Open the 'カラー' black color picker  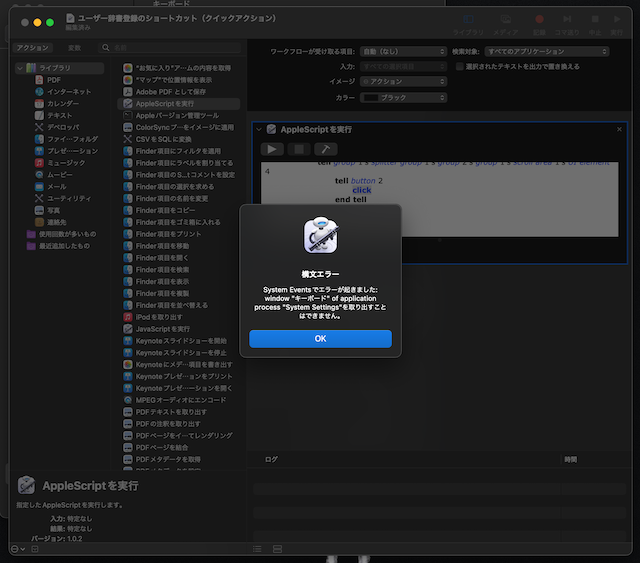coord(402,98)
